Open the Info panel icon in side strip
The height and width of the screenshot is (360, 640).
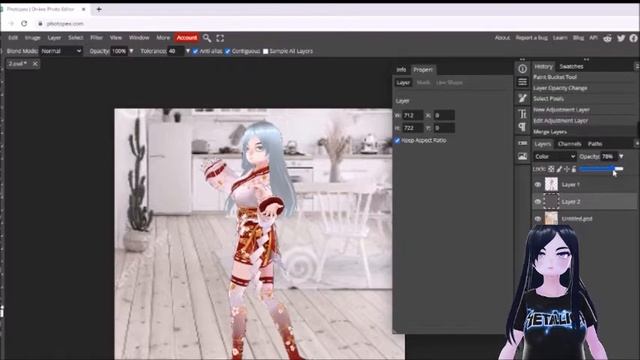522,69
